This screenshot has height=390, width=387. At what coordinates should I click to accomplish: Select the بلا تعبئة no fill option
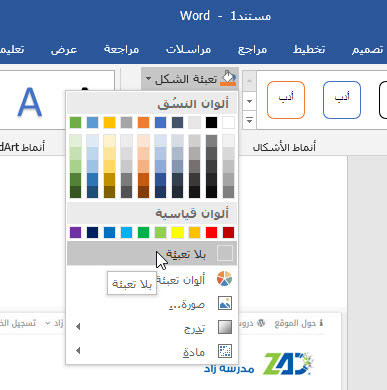point(152,253)
